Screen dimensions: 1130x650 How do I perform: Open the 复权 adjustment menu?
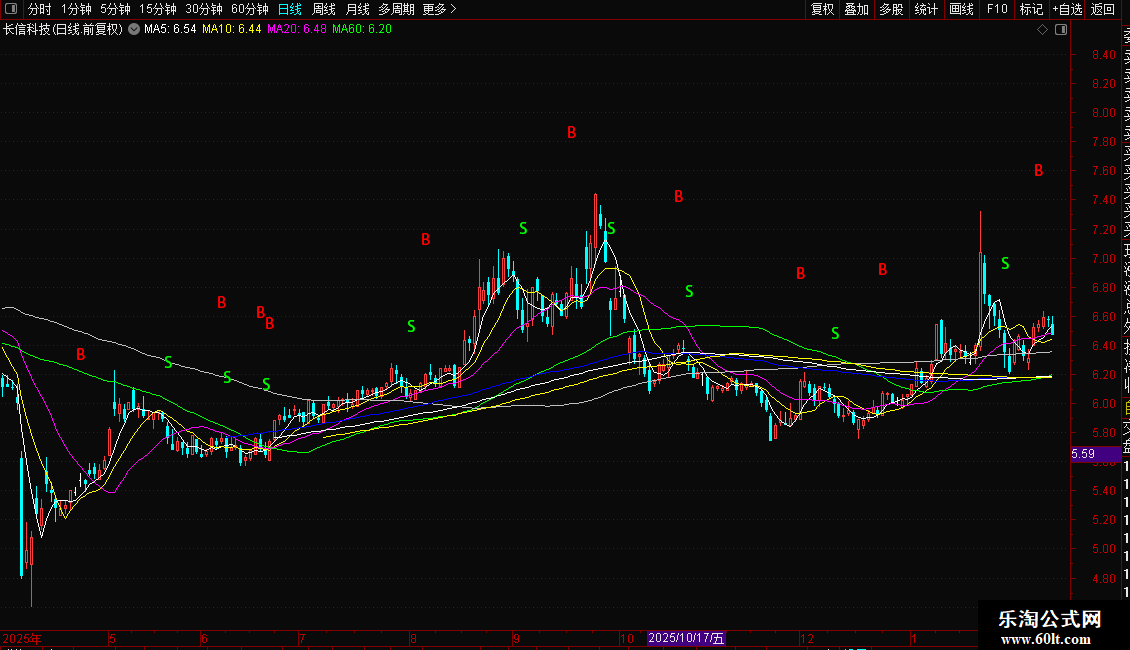click(x=822, y=9)
